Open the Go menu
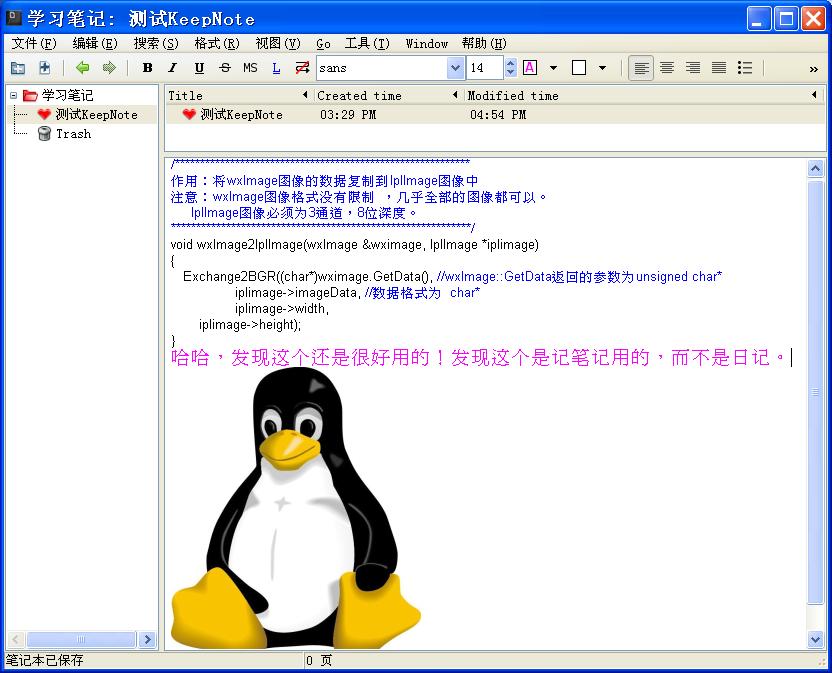 323,44
